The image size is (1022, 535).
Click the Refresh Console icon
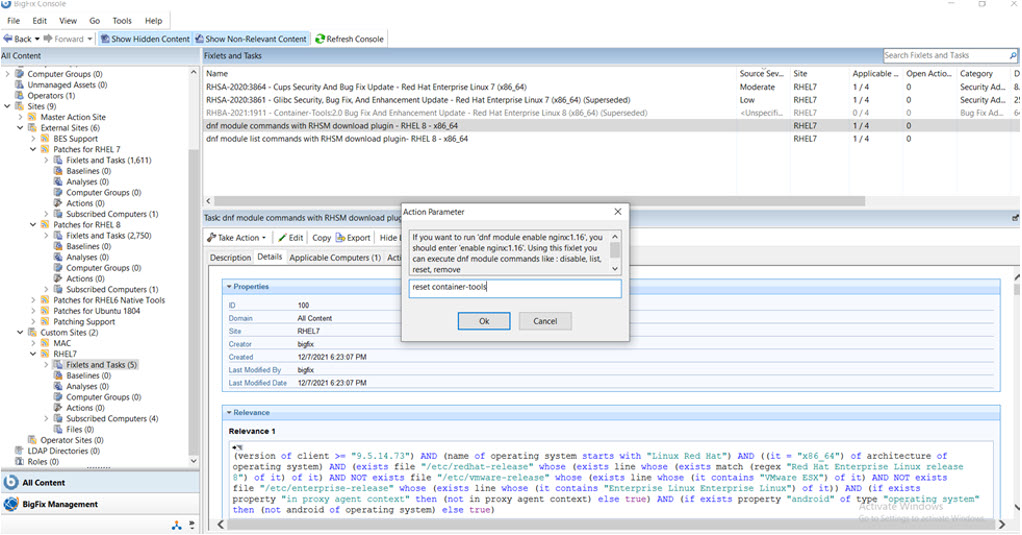coord(320,39)
